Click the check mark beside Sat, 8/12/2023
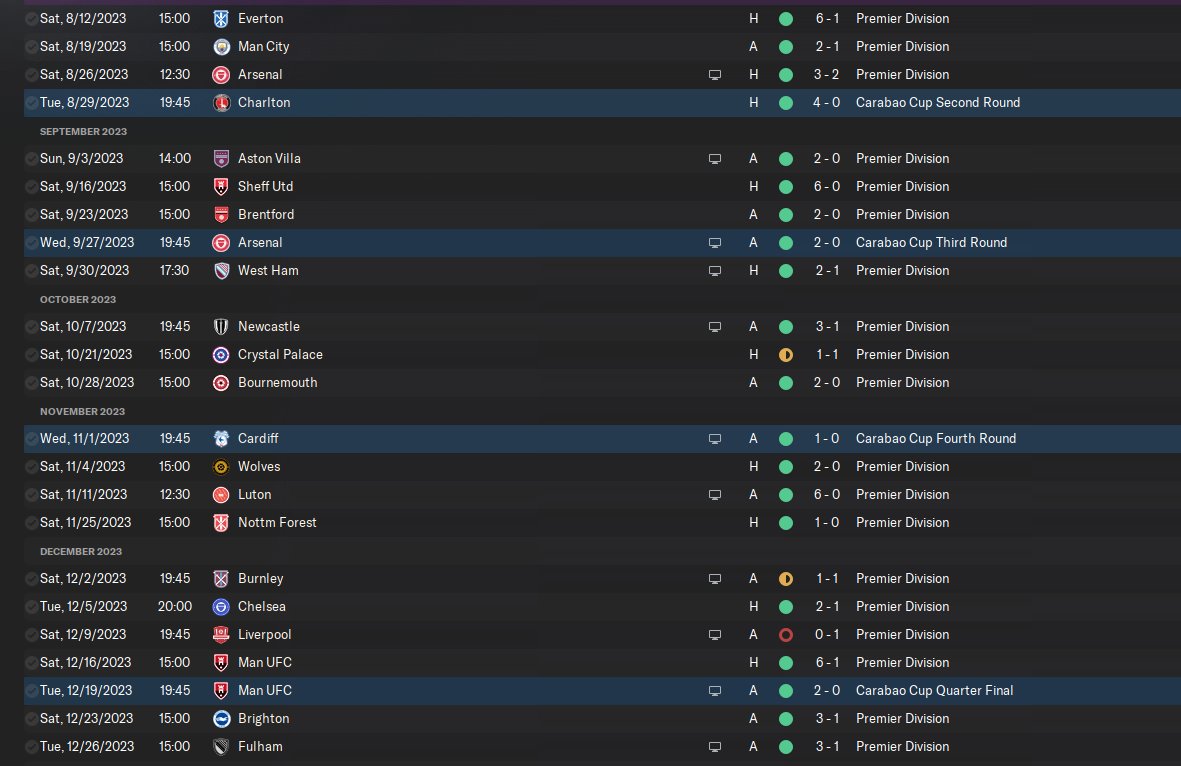Image resolution: width=1181 pixels, height=766 pixels. click(32, 19)
